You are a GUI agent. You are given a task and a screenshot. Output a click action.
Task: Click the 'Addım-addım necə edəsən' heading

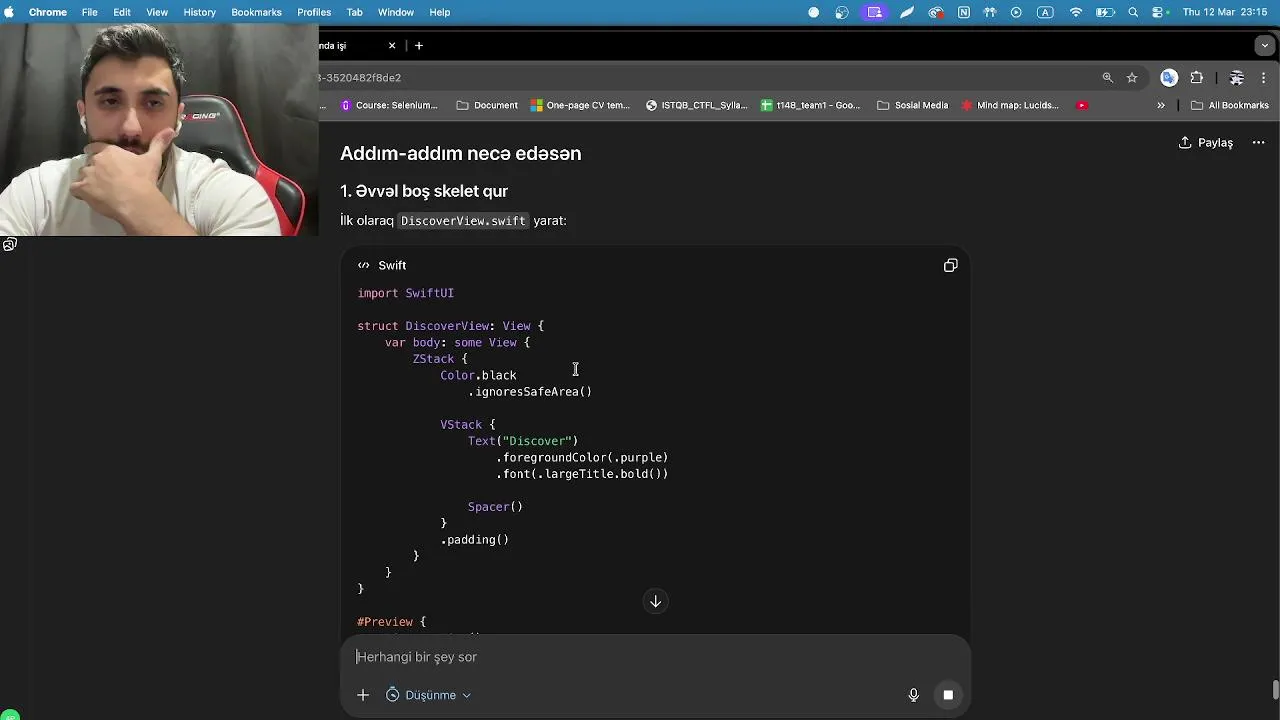click(460, 153)
